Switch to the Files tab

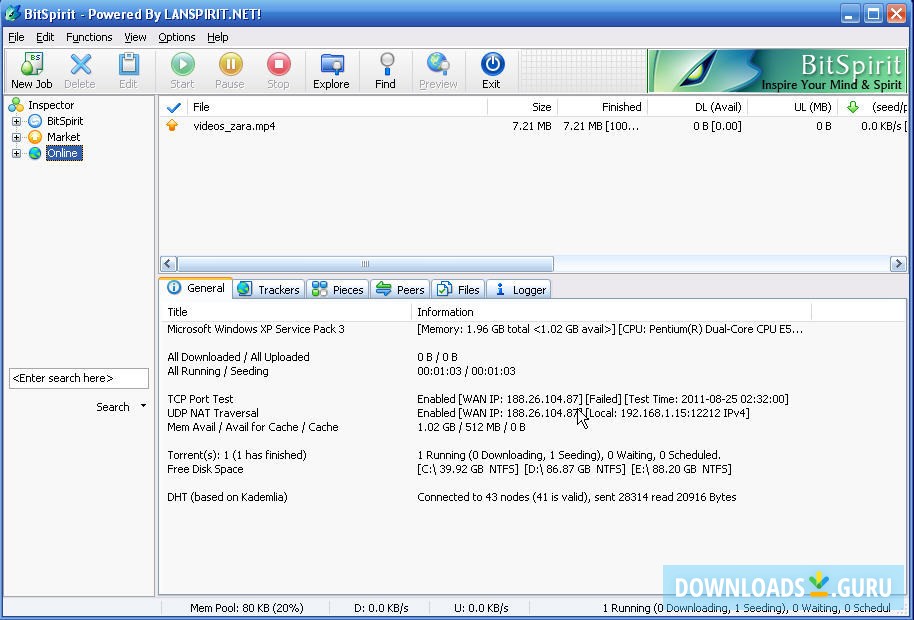[x=458, y=290]
